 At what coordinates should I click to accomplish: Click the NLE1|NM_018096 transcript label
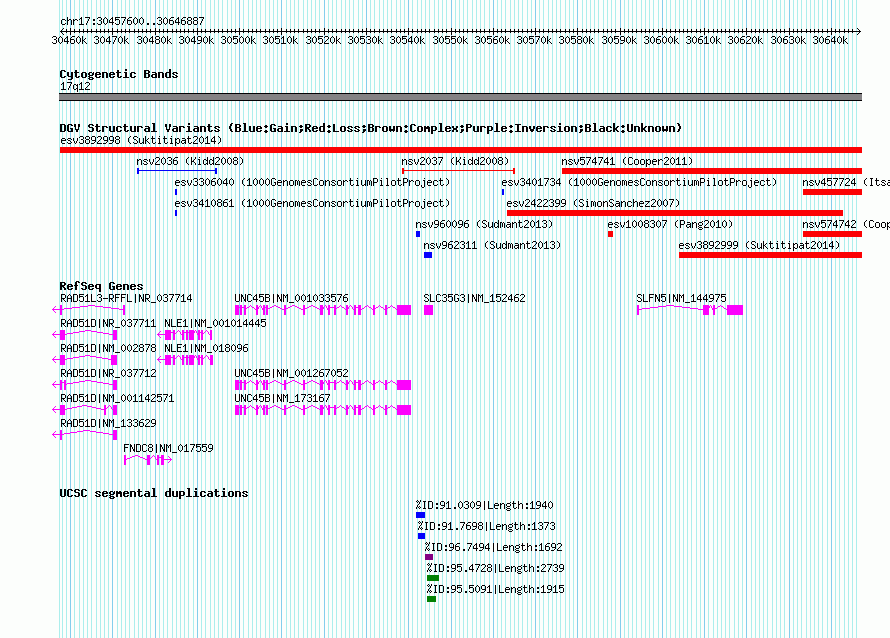coord(206,349)
